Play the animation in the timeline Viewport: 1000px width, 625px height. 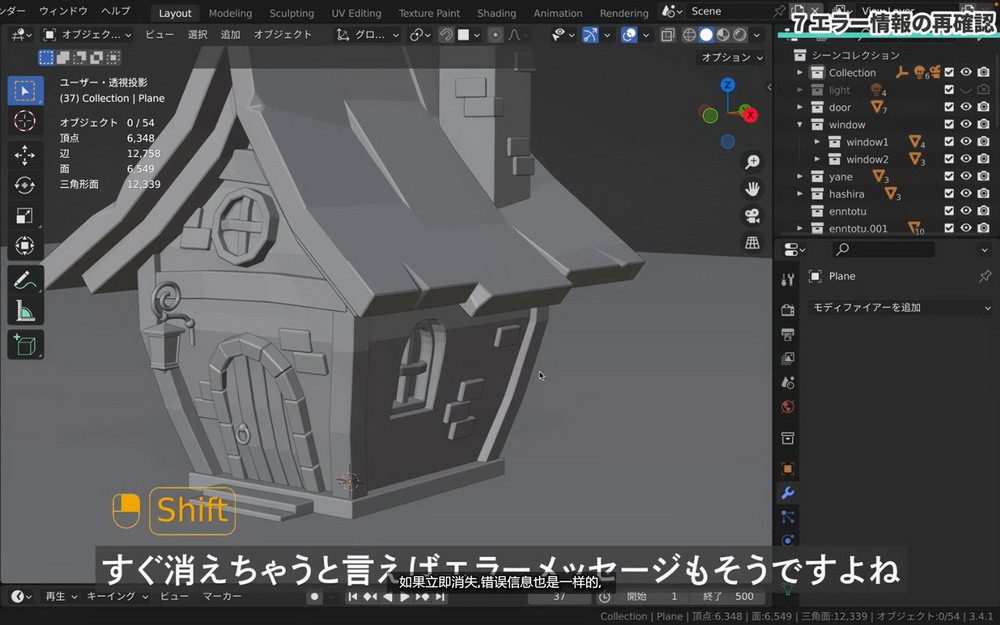click(405, 597)
